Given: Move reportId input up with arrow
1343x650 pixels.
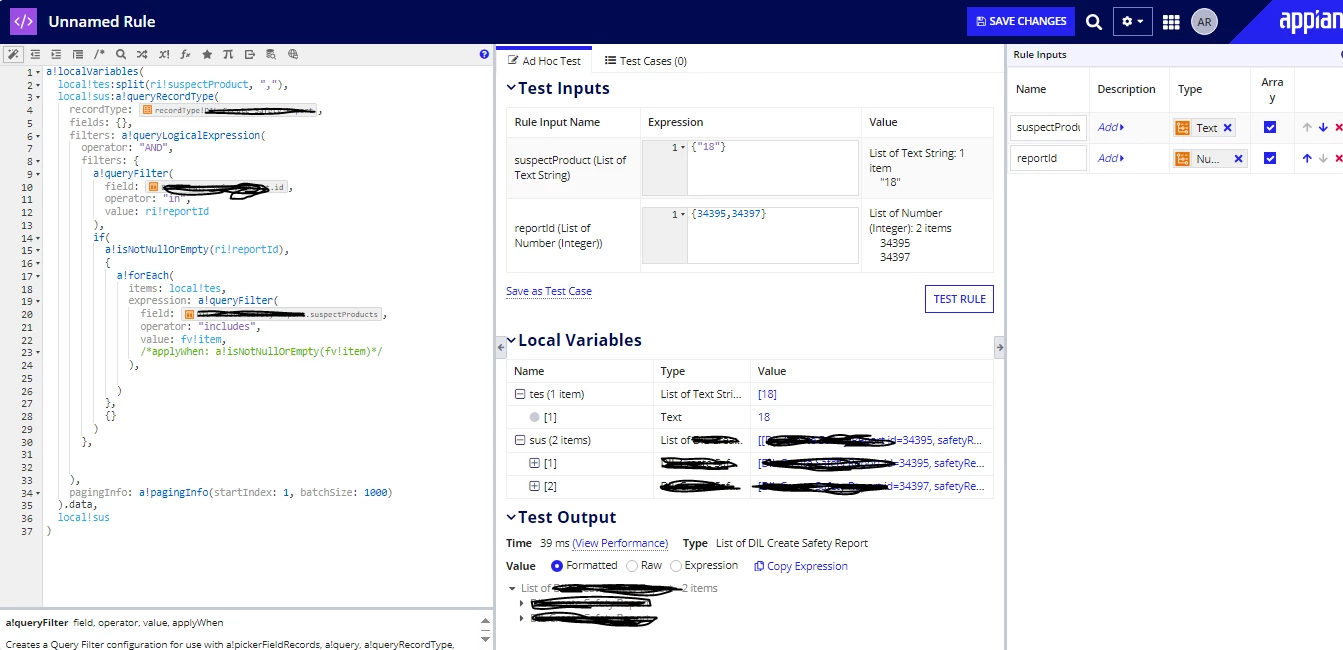Looking at the screenshot, I should click(1306, 158).
